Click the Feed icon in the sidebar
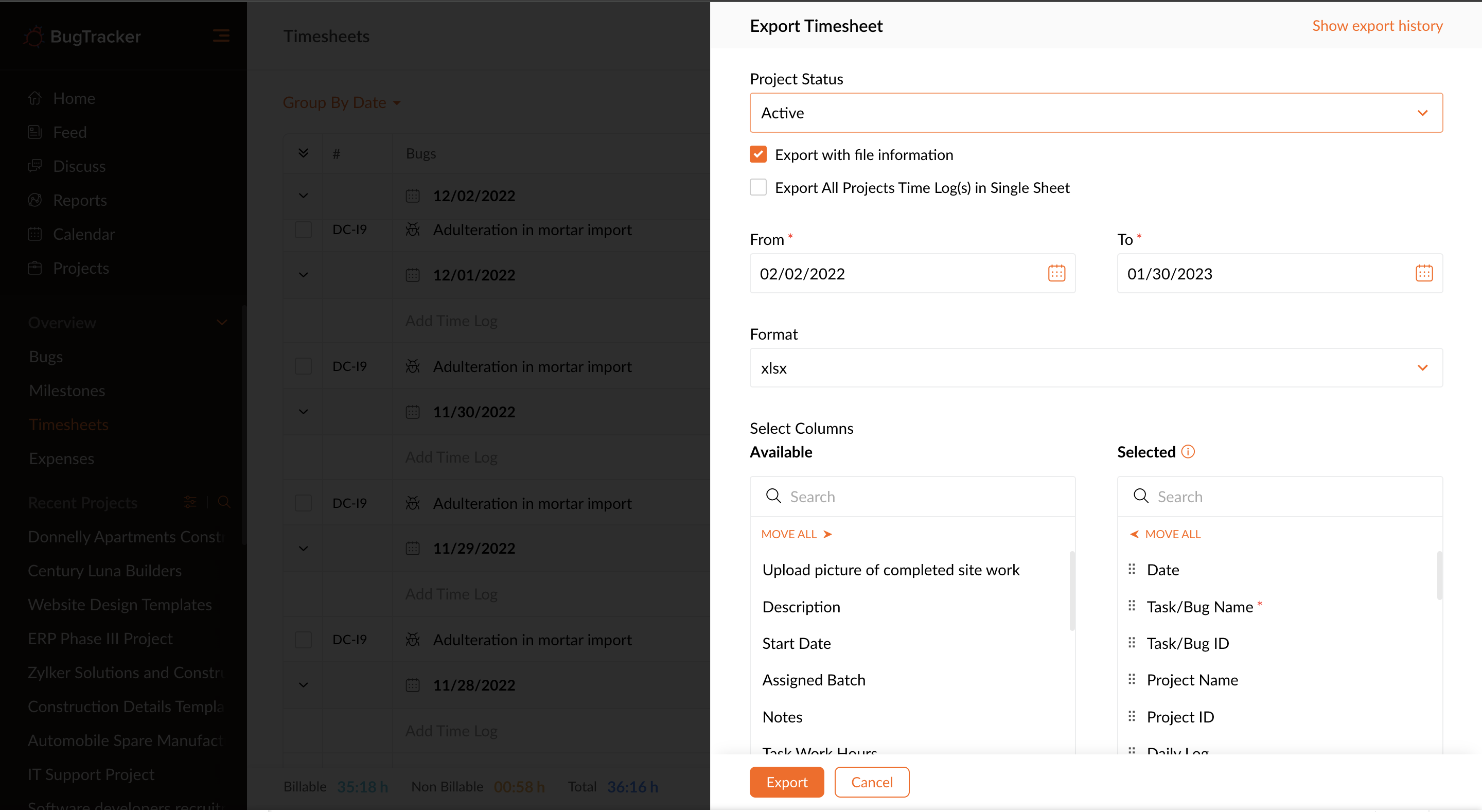The image size is (1482, 812). tap(35, 132)
